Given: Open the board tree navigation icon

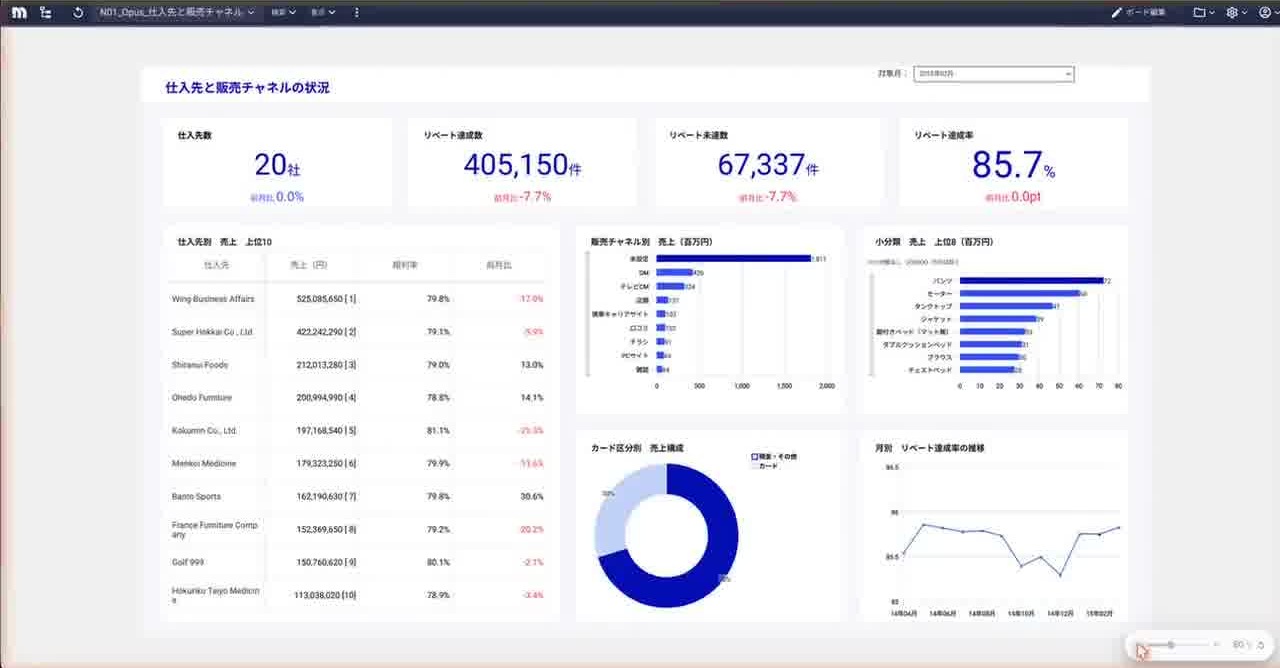Looking at the screenshot, I should [x=45, y=13].
